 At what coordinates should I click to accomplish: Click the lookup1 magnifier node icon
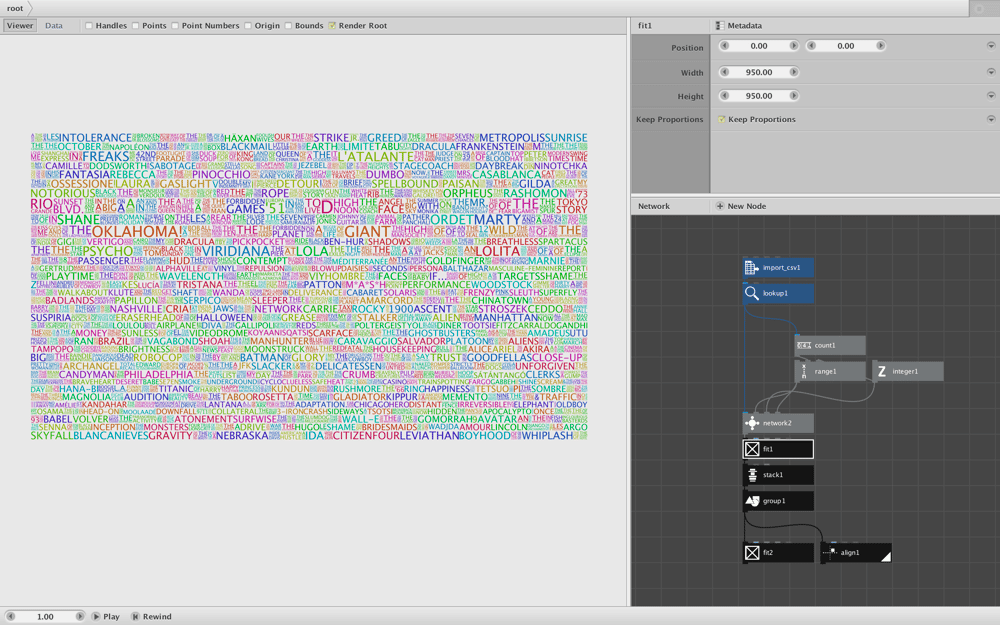click(752, 293)
